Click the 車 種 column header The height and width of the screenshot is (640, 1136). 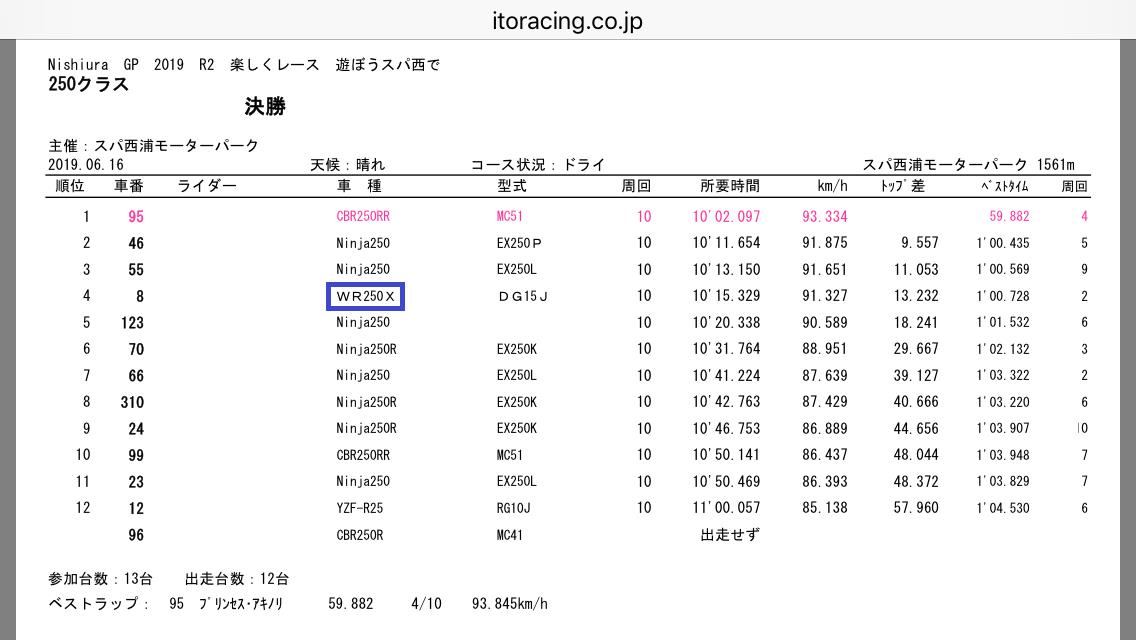click(359, 186)
